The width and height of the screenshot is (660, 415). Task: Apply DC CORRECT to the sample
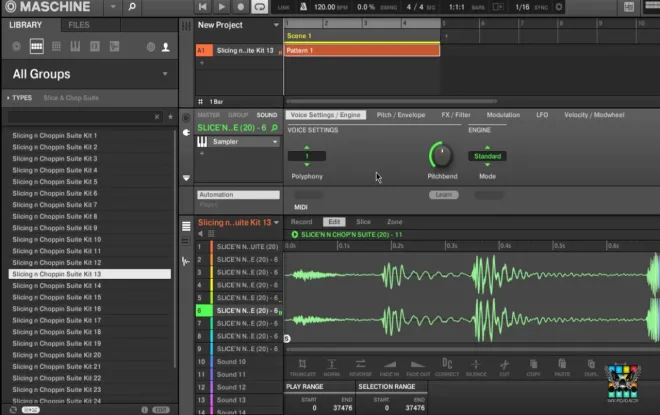pos(447,367)
